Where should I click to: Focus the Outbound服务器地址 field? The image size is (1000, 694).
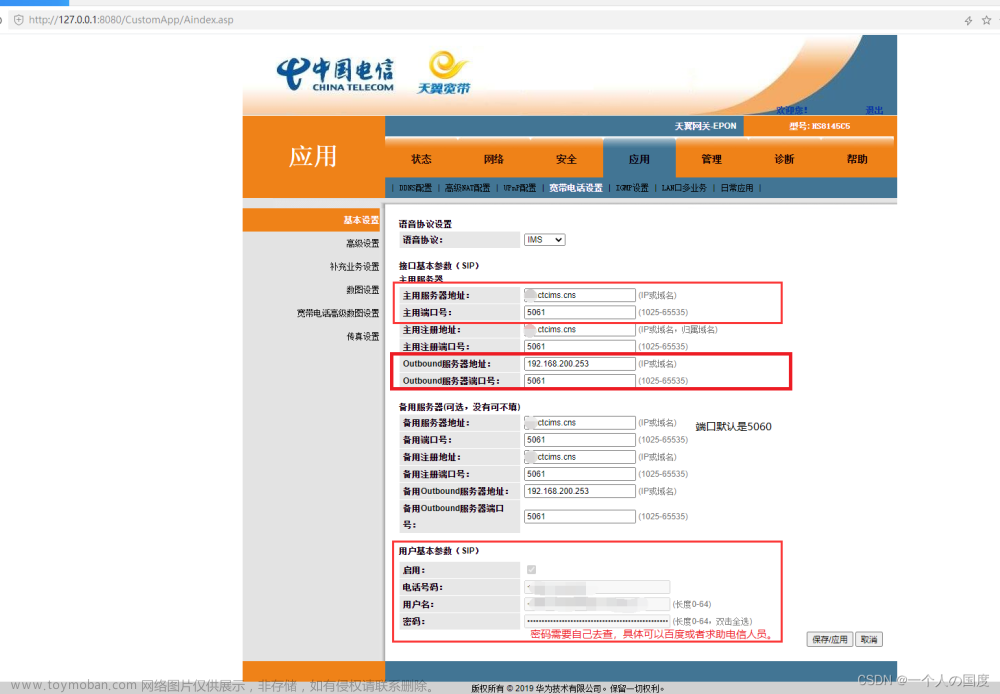coord(579,364)
